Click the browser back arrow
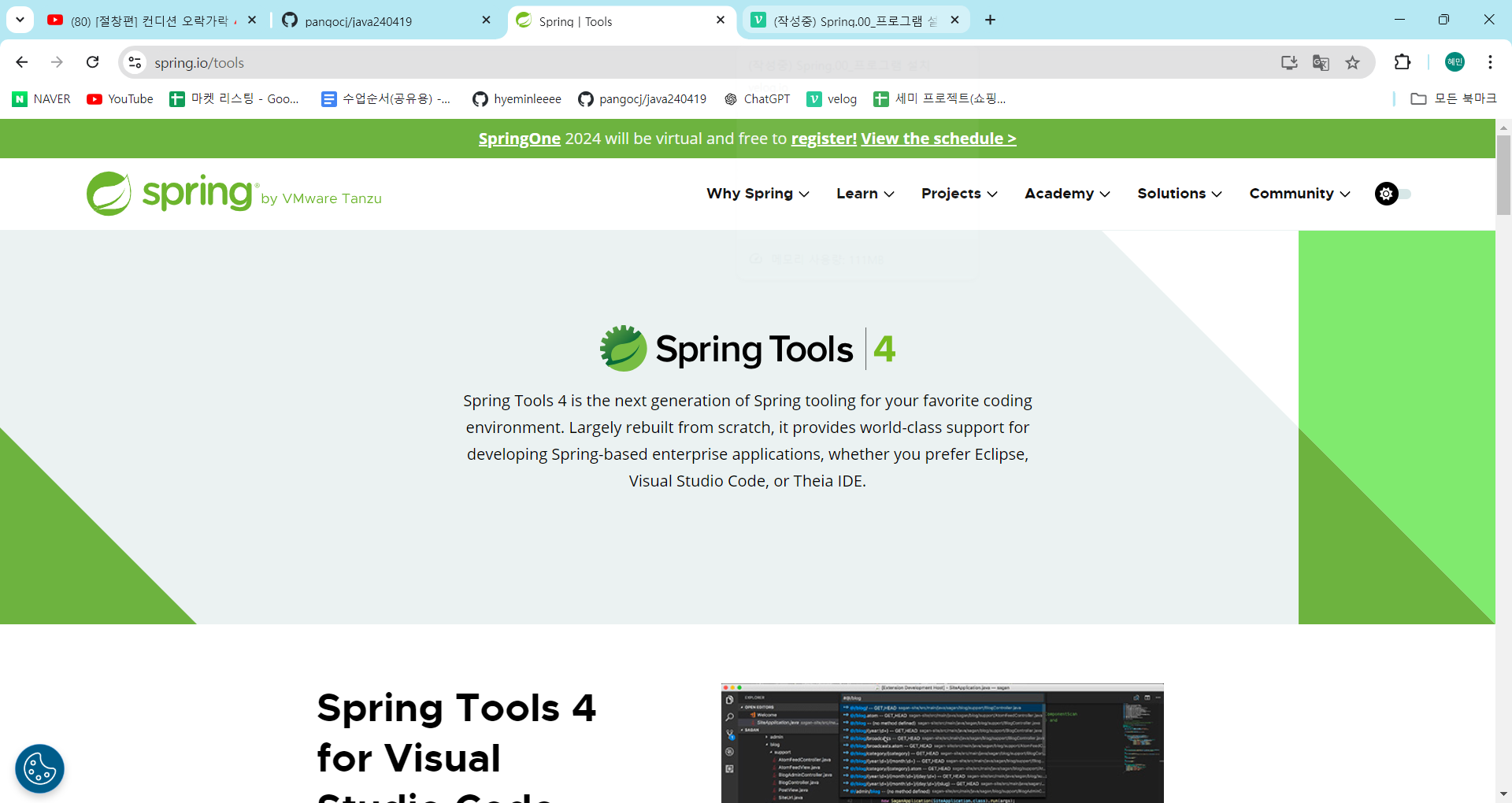This screenshot has width=1512, height=803. coord(22,62)
